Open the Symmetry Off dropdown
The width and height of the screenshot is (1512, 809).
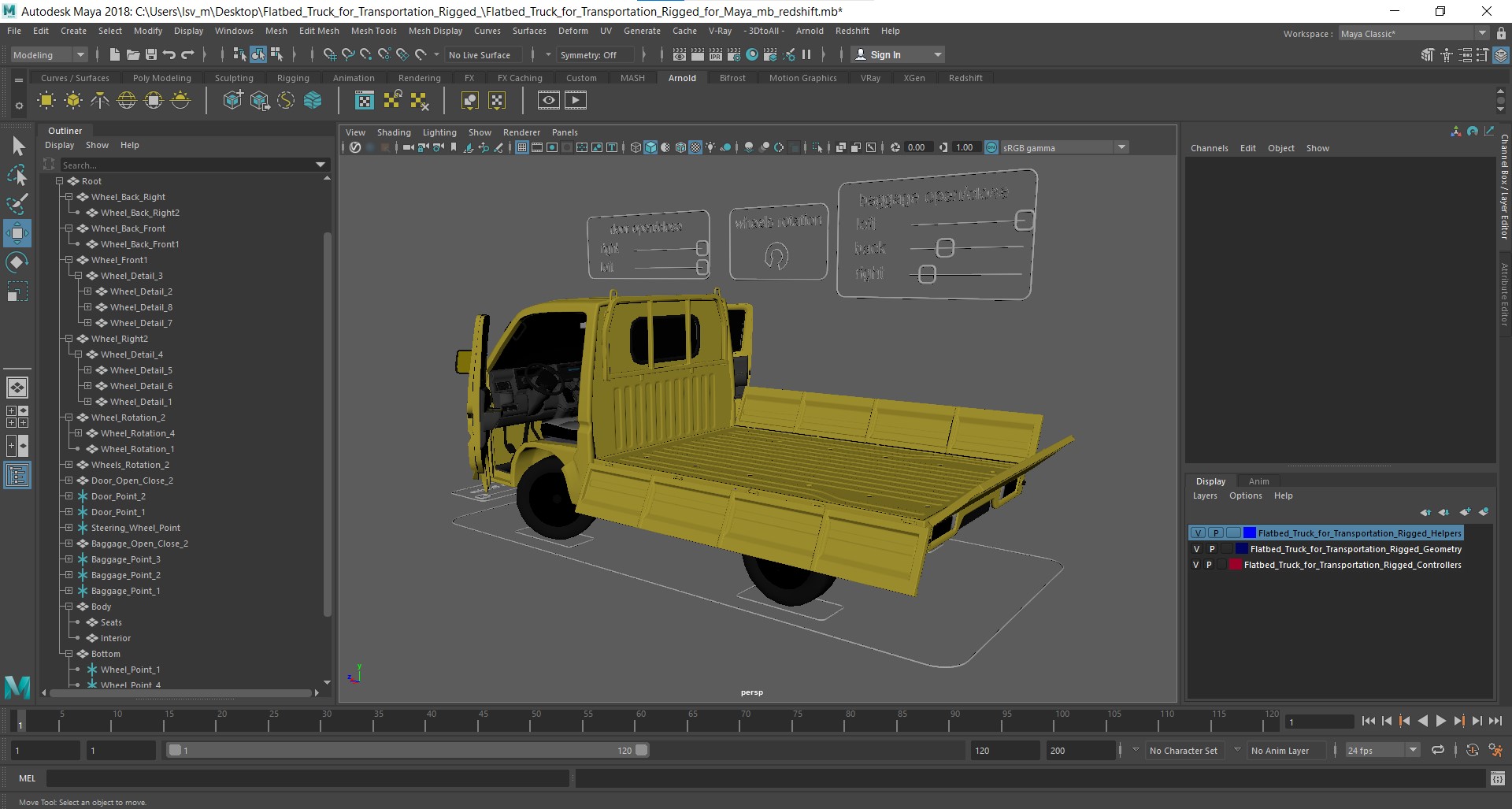click(595, 54)
